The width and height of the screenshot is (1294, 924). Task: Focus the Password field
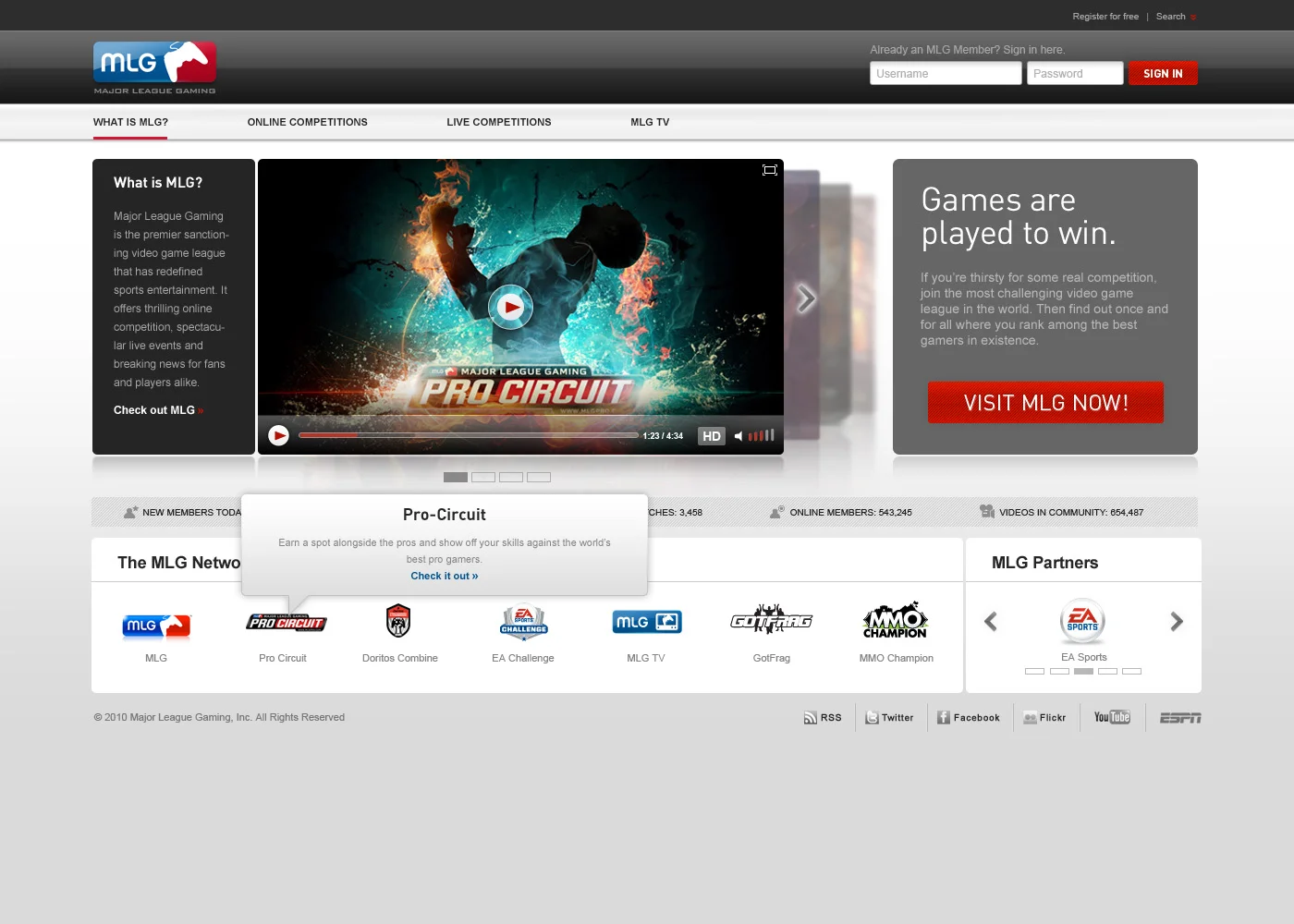pos(1075,74)
